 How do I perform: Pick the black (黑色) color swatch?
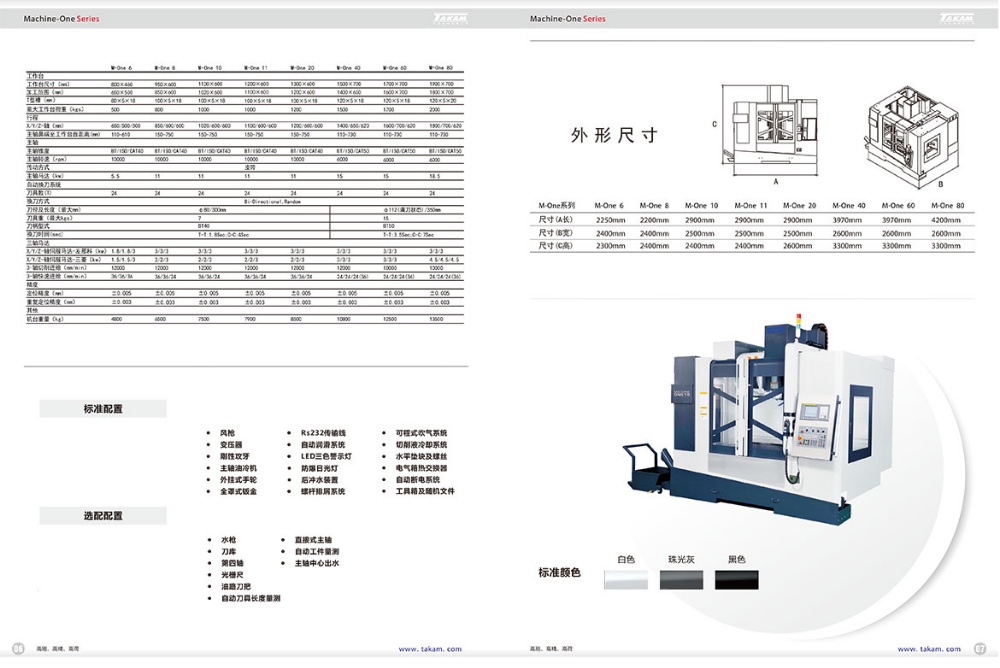(736, 579)
